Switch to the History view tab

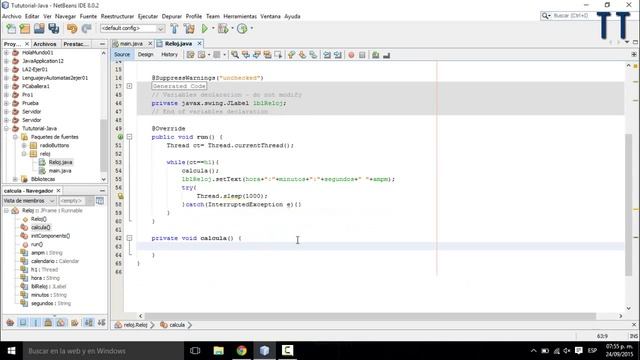tap(169, 55)
